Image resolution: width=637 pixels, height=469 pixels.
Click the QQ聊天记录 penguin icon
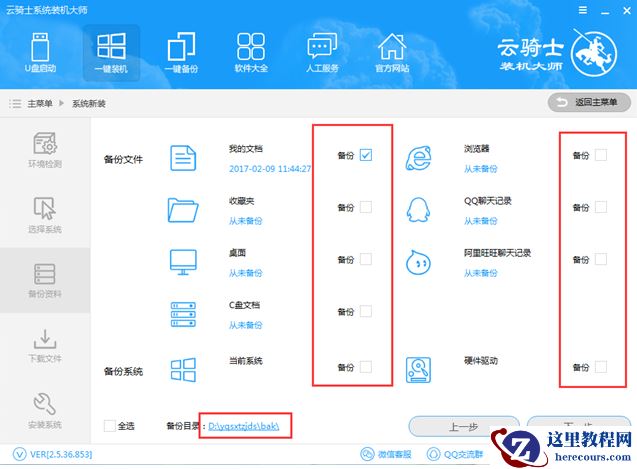[418, 210]
